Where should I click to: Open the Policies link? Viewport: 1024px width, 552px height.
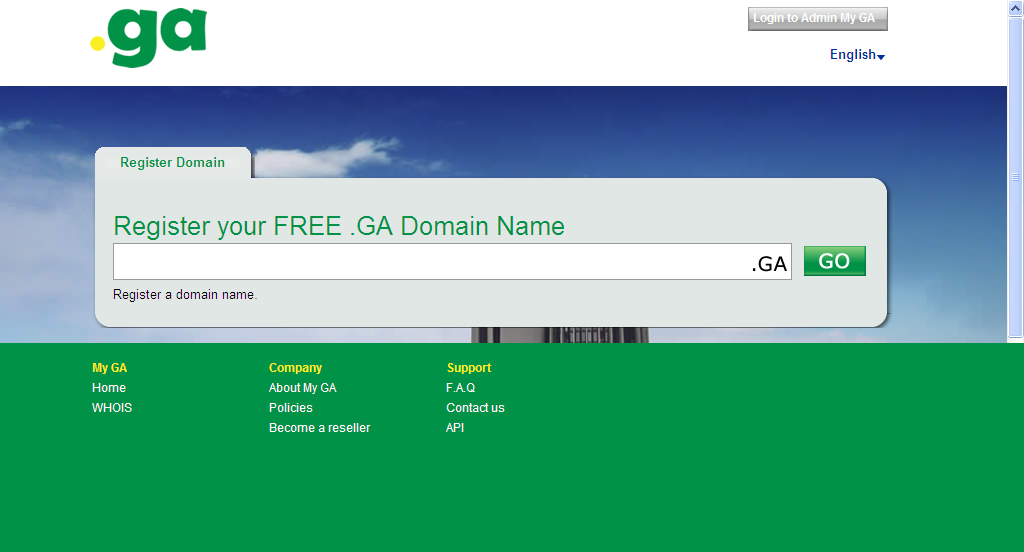click(291, 408)
